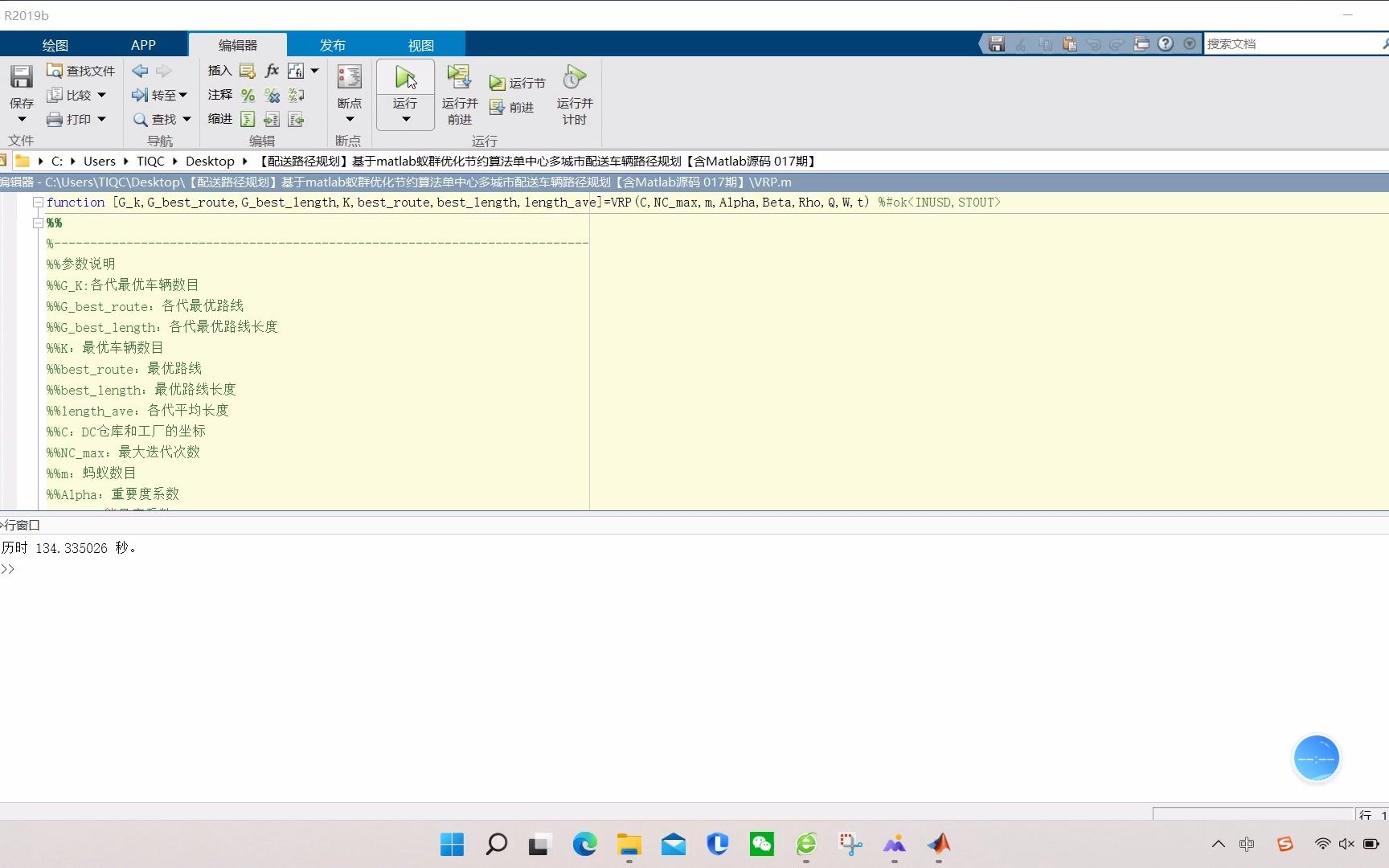The width and height of the screenshot is (1389, 868).
Task: Click Desktop in the path bar
Action: coord(210,161)
